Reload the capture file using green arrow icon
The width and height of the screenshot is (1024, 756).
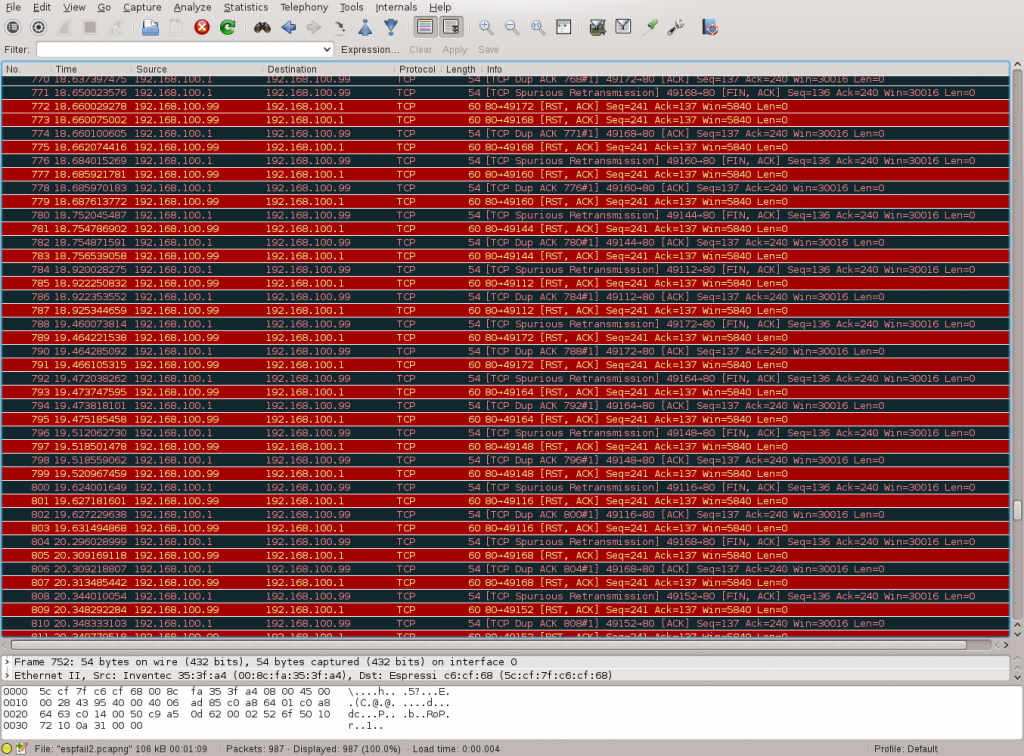point(228,27)
